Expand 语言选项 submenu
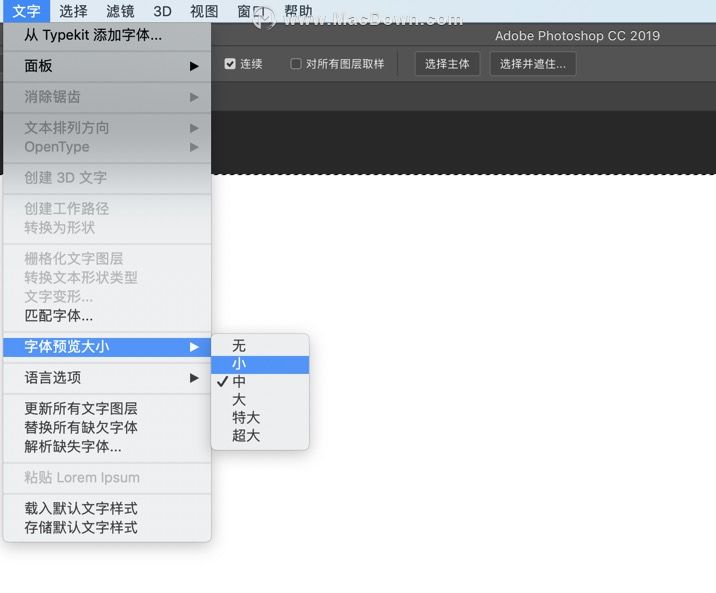This screenshot has width=716, height=593. click(x=107, y=378)
